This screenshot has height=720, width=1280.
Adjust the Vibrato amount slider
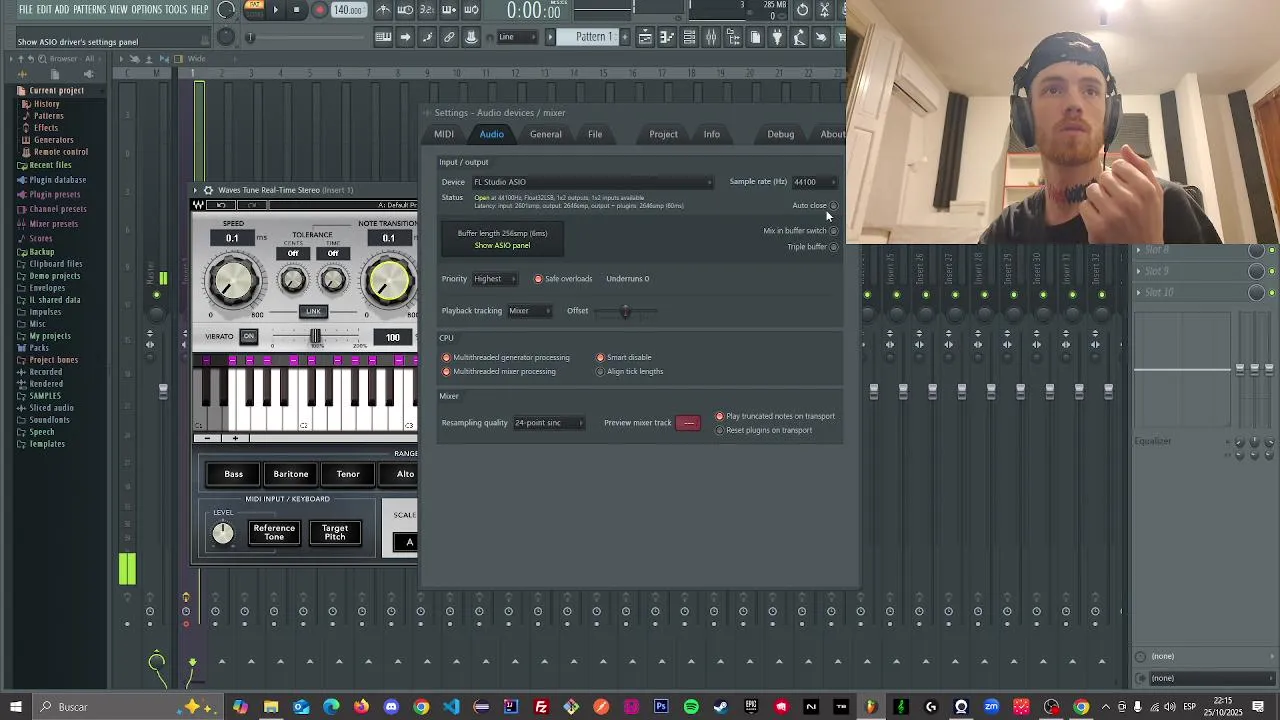(x=315, y=337)
